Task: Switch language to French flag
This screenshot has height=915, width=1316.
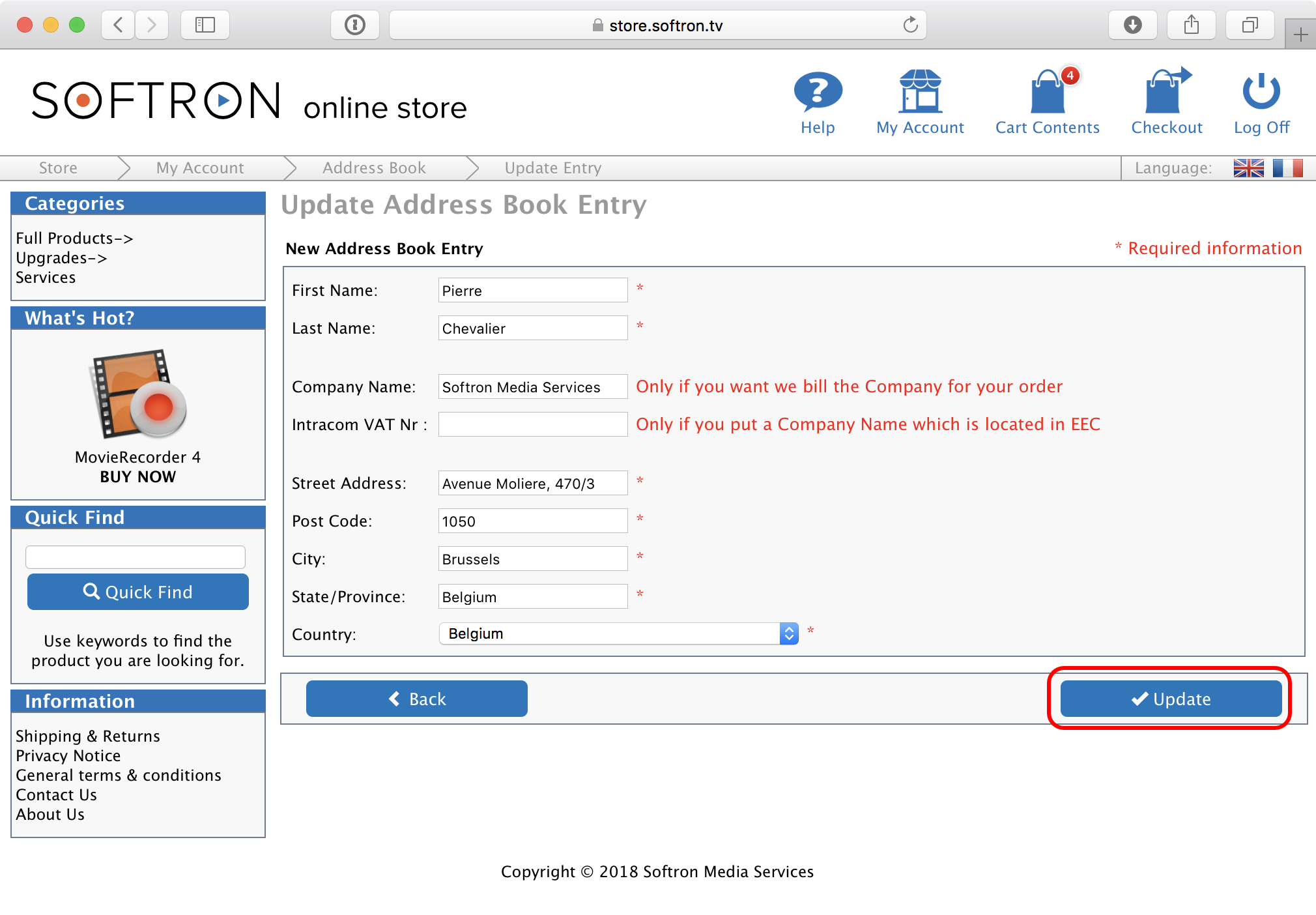Action: click(1287, 168)
